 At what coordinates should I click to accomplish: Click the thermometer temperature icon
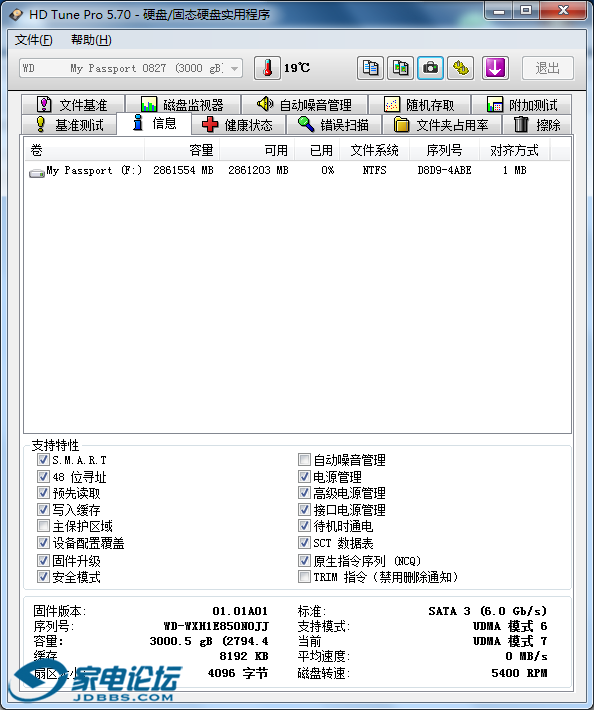[267, 68]
